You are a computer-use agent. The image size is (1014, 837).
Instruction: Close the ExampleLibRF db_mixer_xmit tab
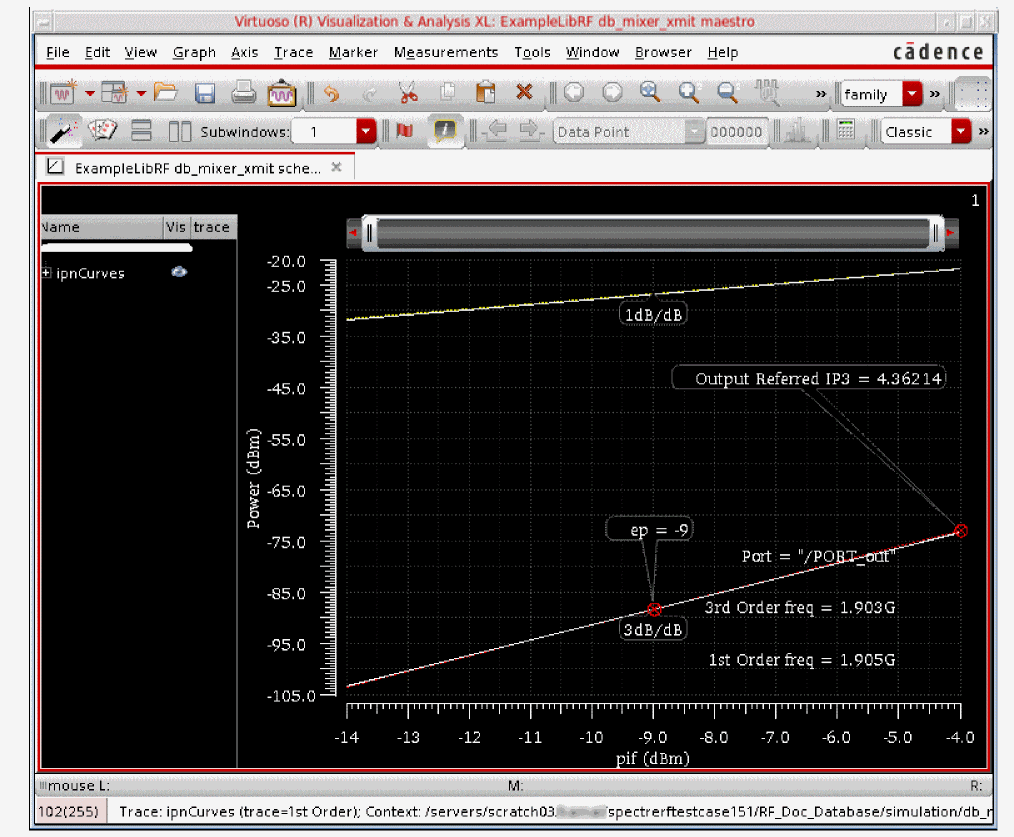point(336,168)
